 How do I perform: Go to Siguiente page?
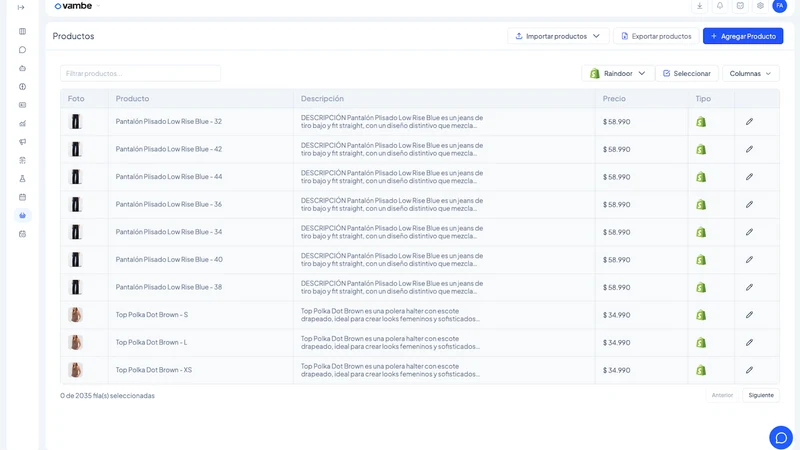(x=761, y=395)
